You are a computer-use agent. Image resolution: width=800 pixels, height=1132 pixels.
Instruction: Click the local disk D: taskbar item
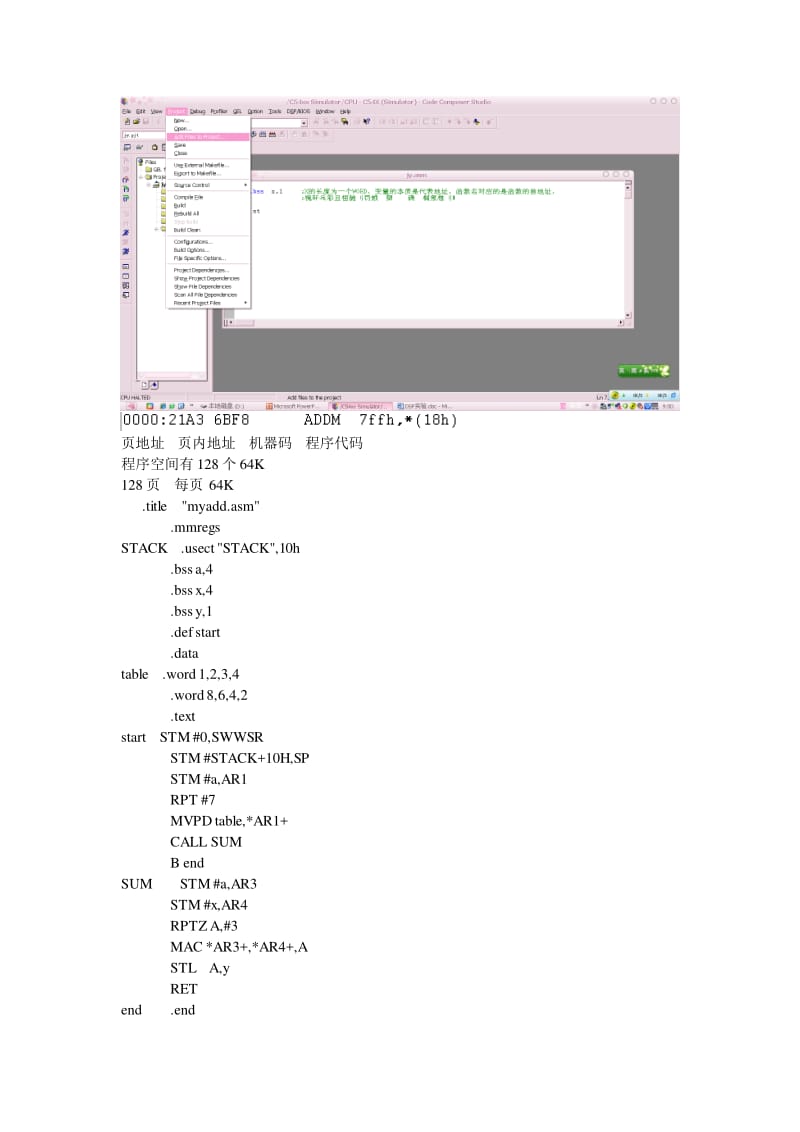tap(223, 406)
